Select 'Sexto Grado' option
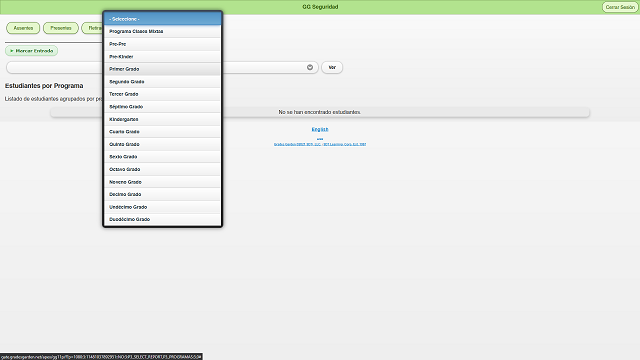The height and width of the screenshot is (360, 640). pos(162,157)
